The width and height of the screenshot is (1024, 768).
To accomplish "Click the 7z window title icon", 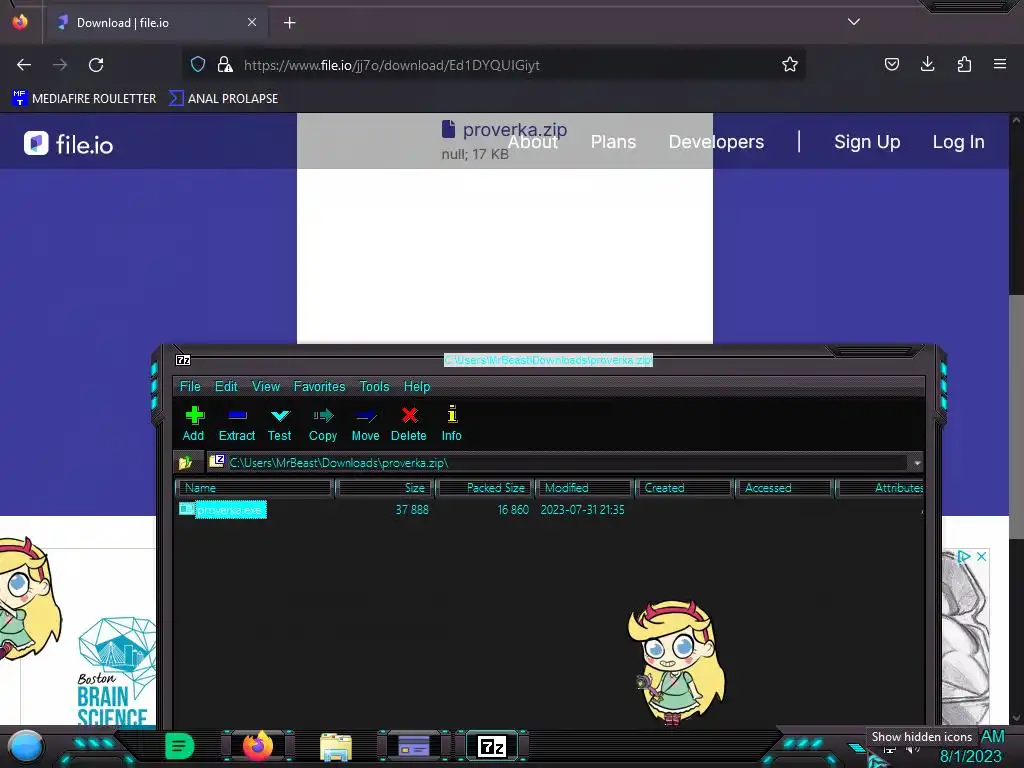I will tap(183, 360).
